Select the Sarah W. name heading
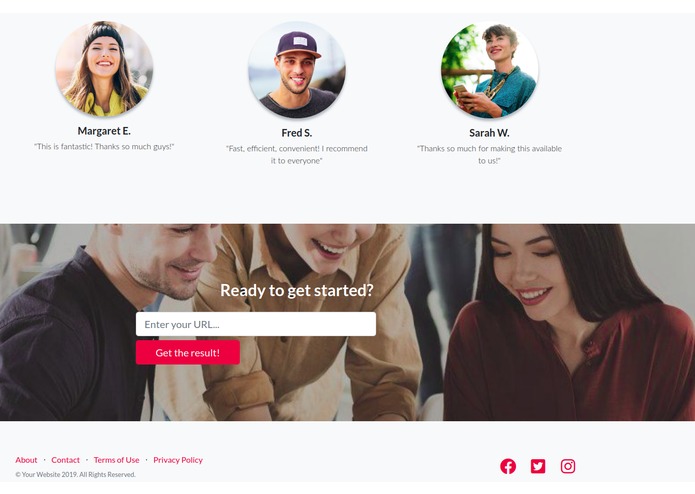This screenshot has width=695, height=494. pyautogui.click(x=489, y=132)
